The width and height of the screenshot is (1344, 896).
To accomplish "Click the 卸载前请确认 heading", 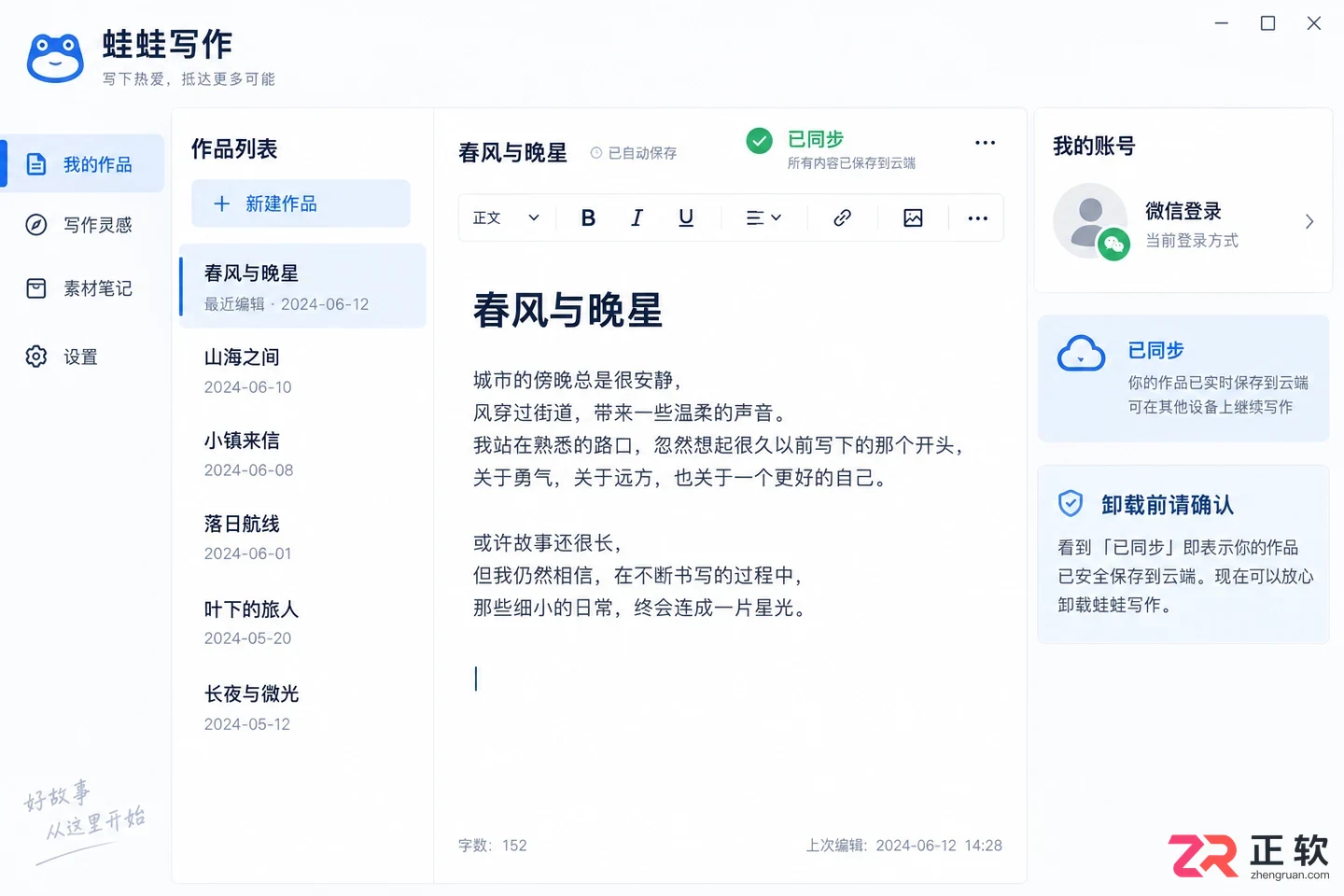I will coord(1168,505).
